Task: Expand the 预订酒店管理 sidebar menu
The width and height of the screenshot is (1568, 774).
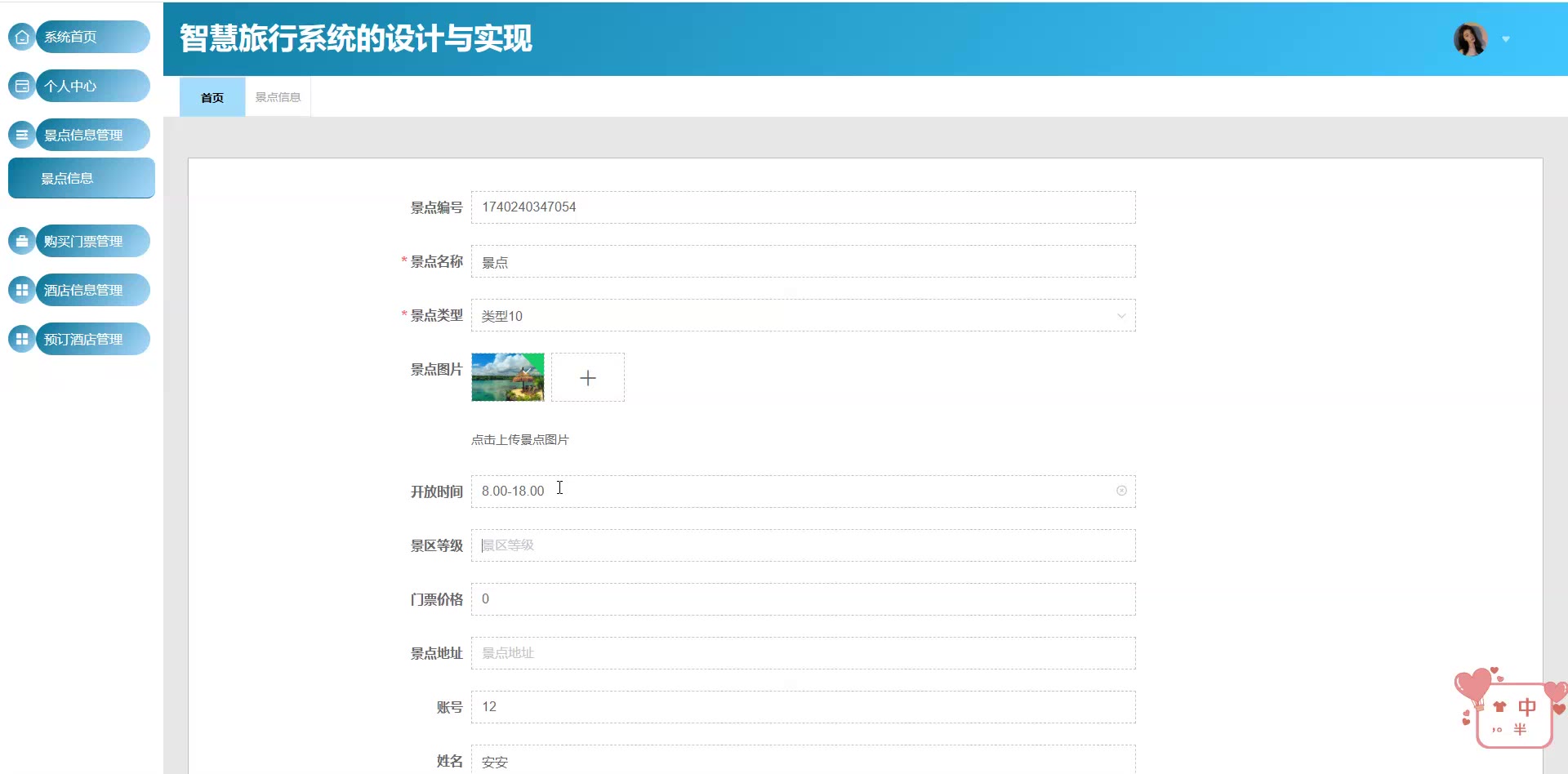Action: coord(93,339)
